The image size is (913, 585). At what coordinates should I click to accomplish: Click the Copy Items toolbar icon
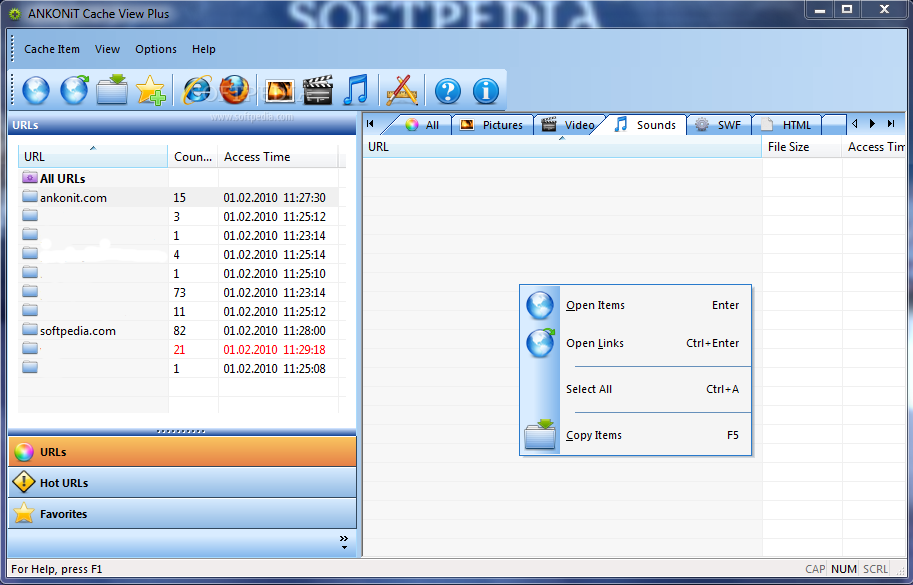click(112, 90)
